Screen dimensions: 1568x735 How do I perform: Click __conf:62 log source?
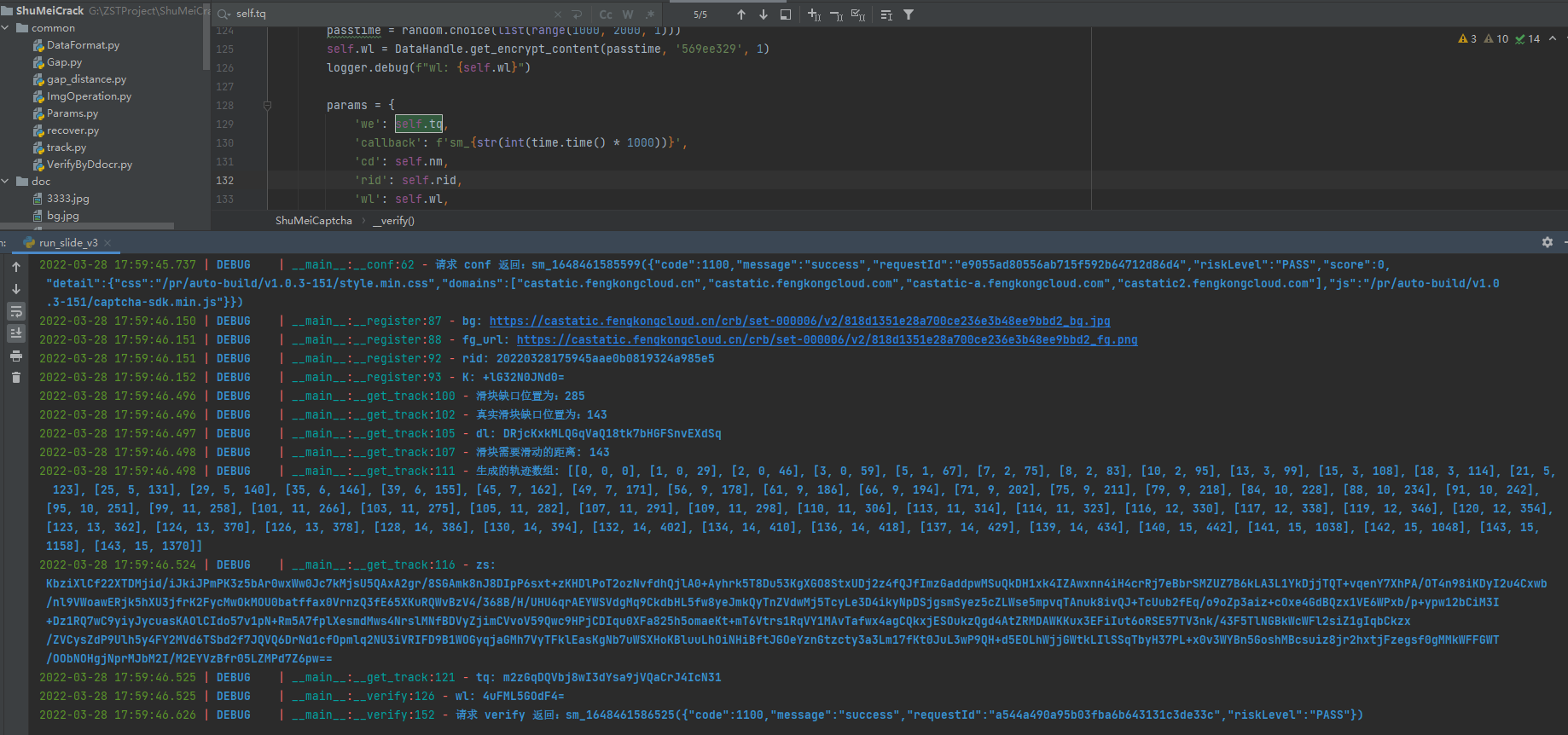pos(352,265)
